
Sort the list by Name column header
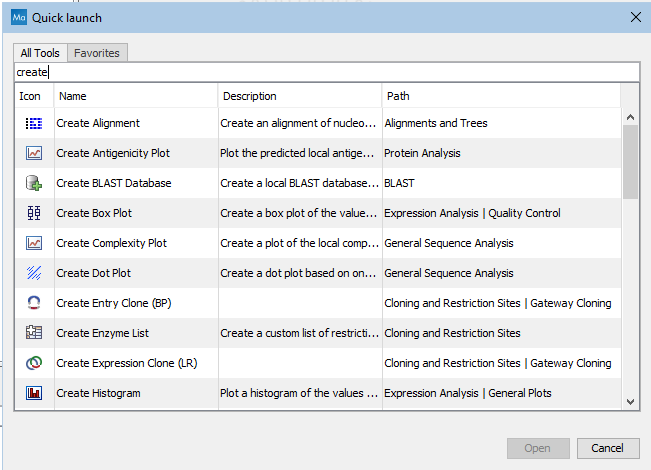[x=136, y=96]
